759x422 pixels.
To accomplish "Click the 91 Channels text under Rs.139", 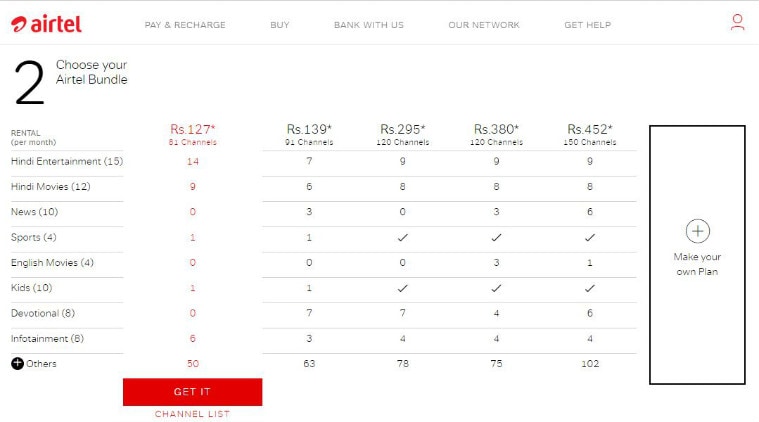I will (x=309, y=142).
